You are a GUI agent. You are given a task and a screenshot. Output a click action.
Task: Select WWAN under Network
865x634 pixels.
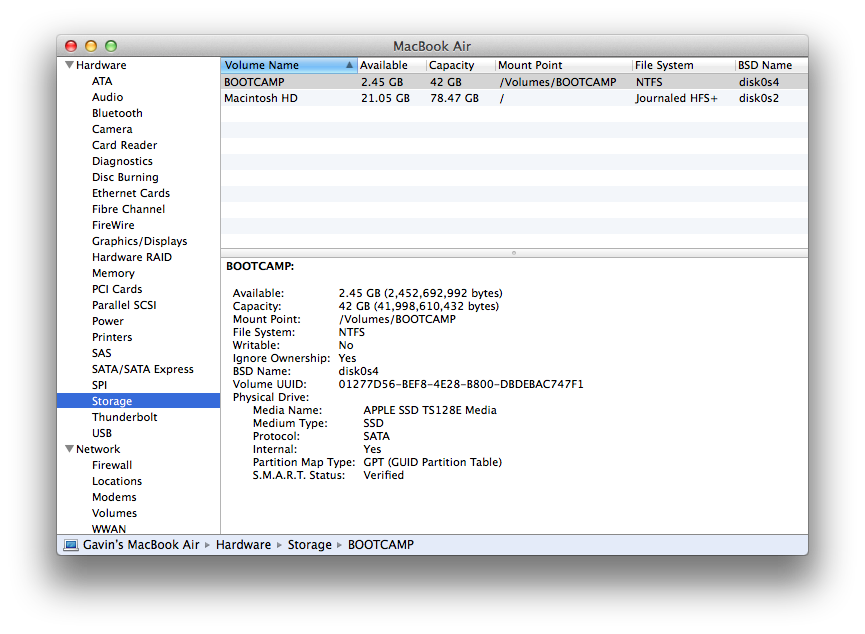109,529
